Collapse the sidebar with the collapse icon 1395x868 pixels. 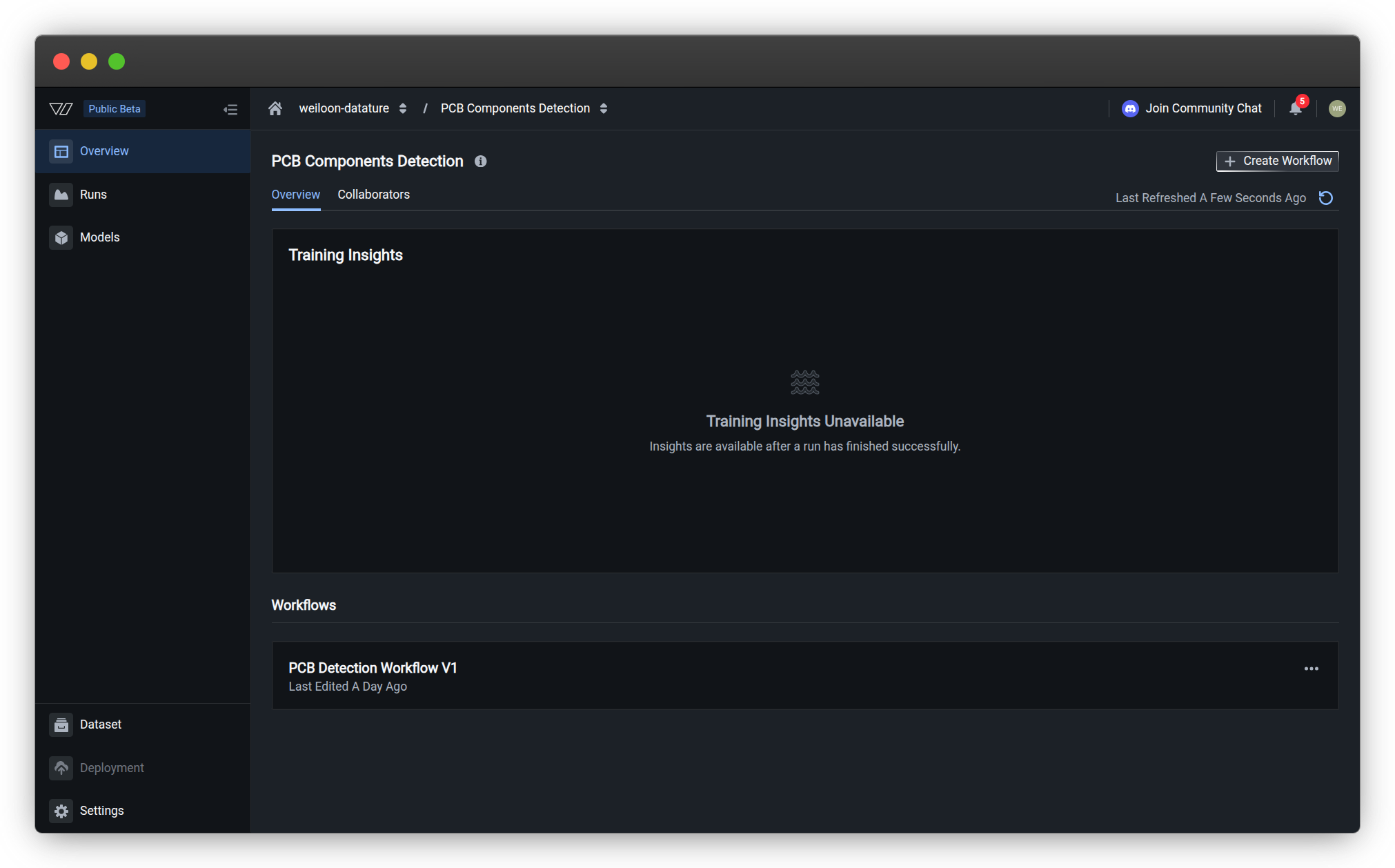click(x=230, y=110)
